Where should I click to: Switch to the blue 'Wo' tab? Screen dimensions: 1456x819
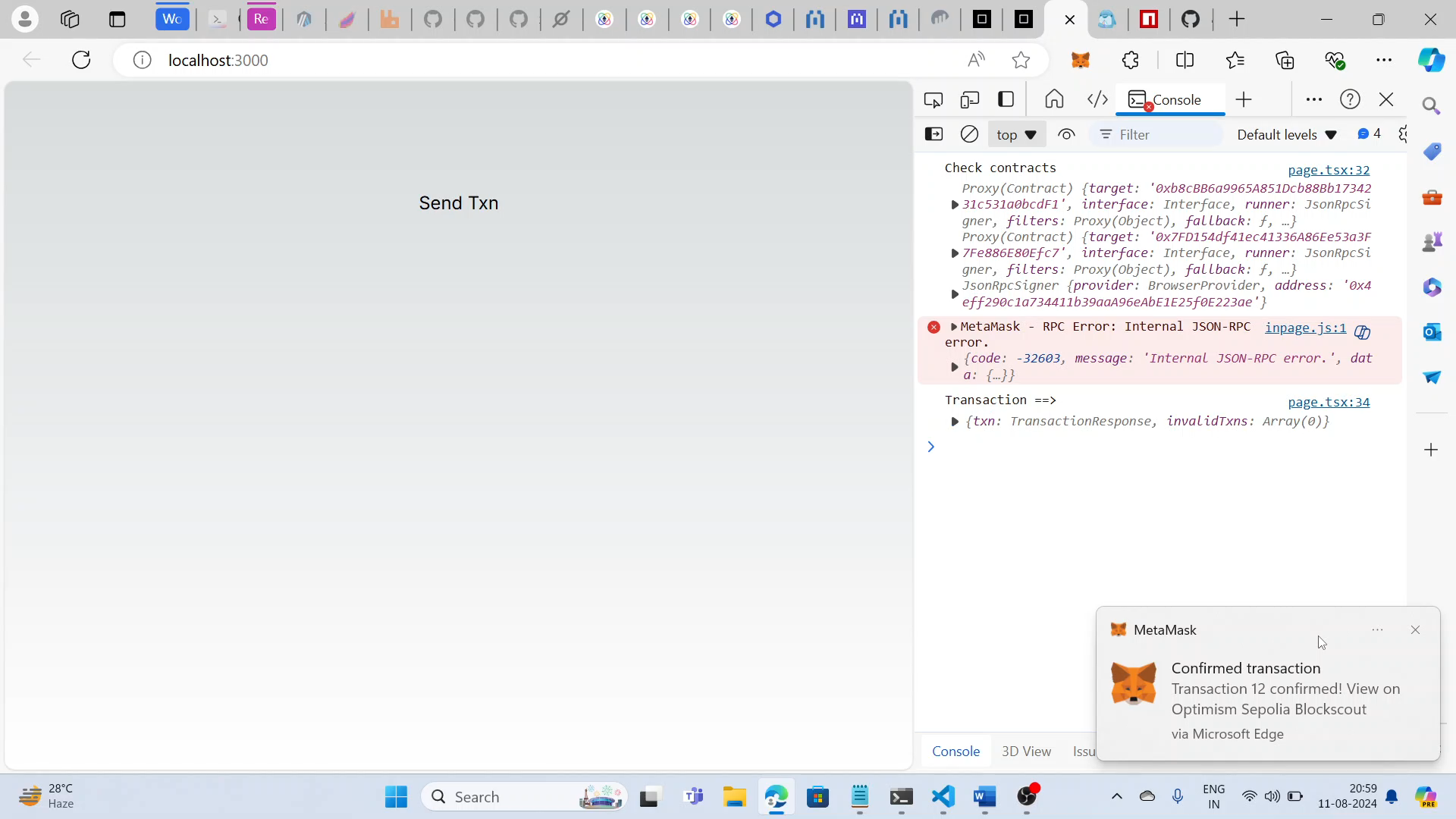tap(172, 19)
